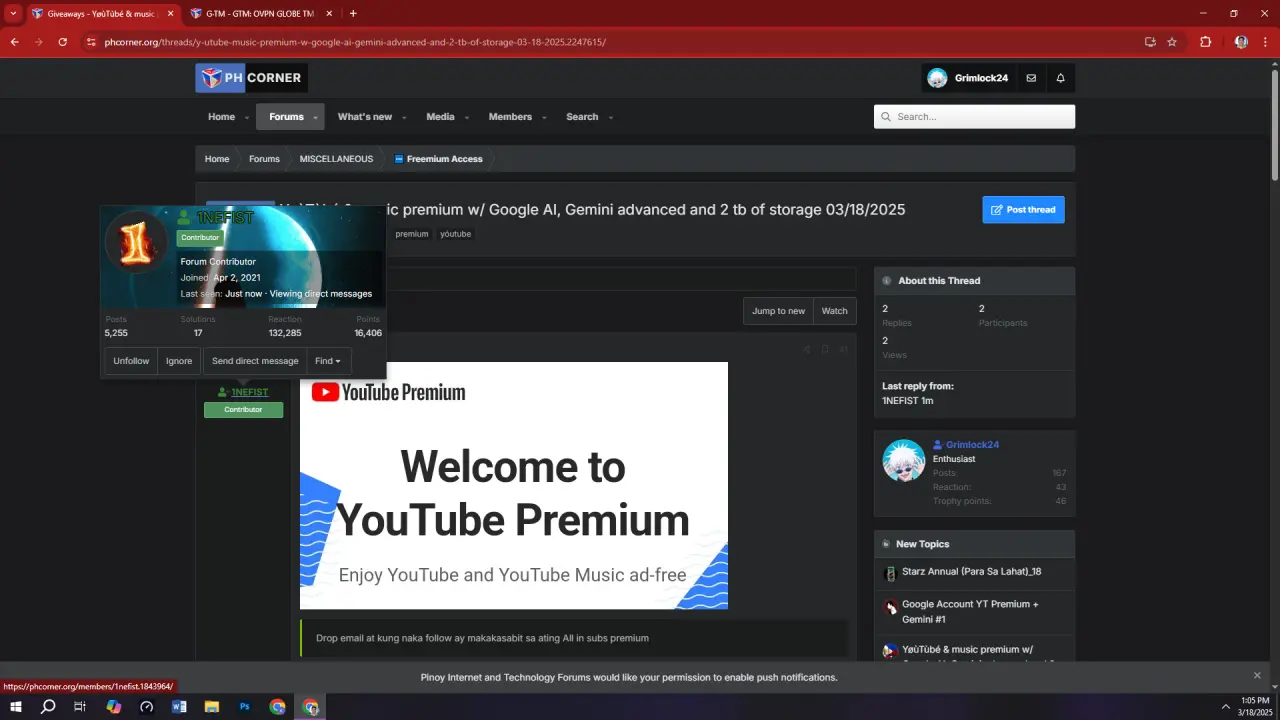Open Photoshop from taskbar
The height and width of the screenshot is (720, 1280).
click(245, 706)
